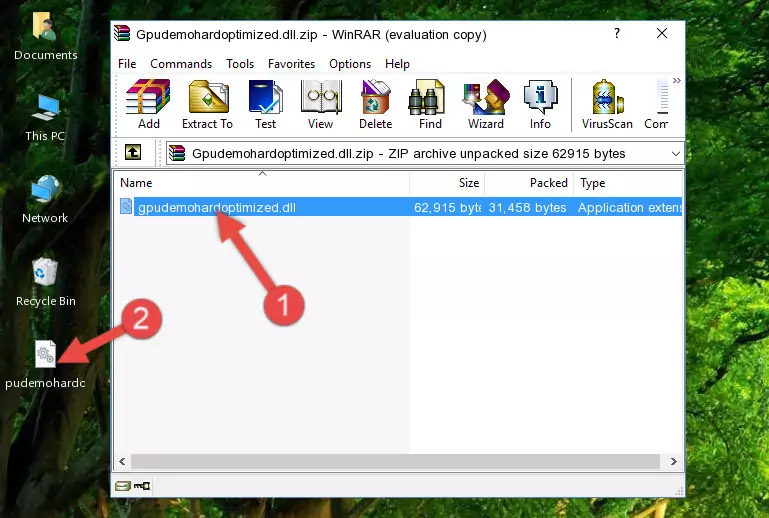Select the gpudemohardoptimized dll desktop file
The image size is (769, 518).
(x=45, y=365)
